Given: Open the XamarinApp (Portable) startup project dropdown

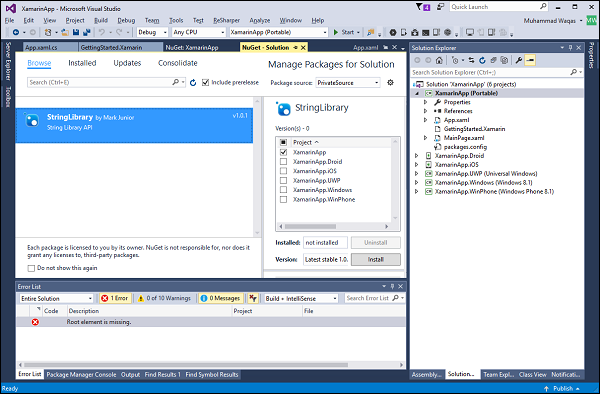Looking at the screenshot, I should (x=279, y=32).
